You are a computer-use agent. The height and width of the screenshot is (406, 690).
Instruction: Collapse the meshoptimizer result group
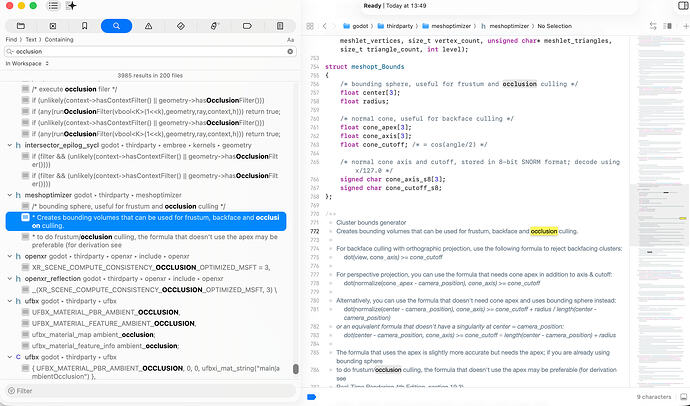pyautogui.click(x=9, y=195)
